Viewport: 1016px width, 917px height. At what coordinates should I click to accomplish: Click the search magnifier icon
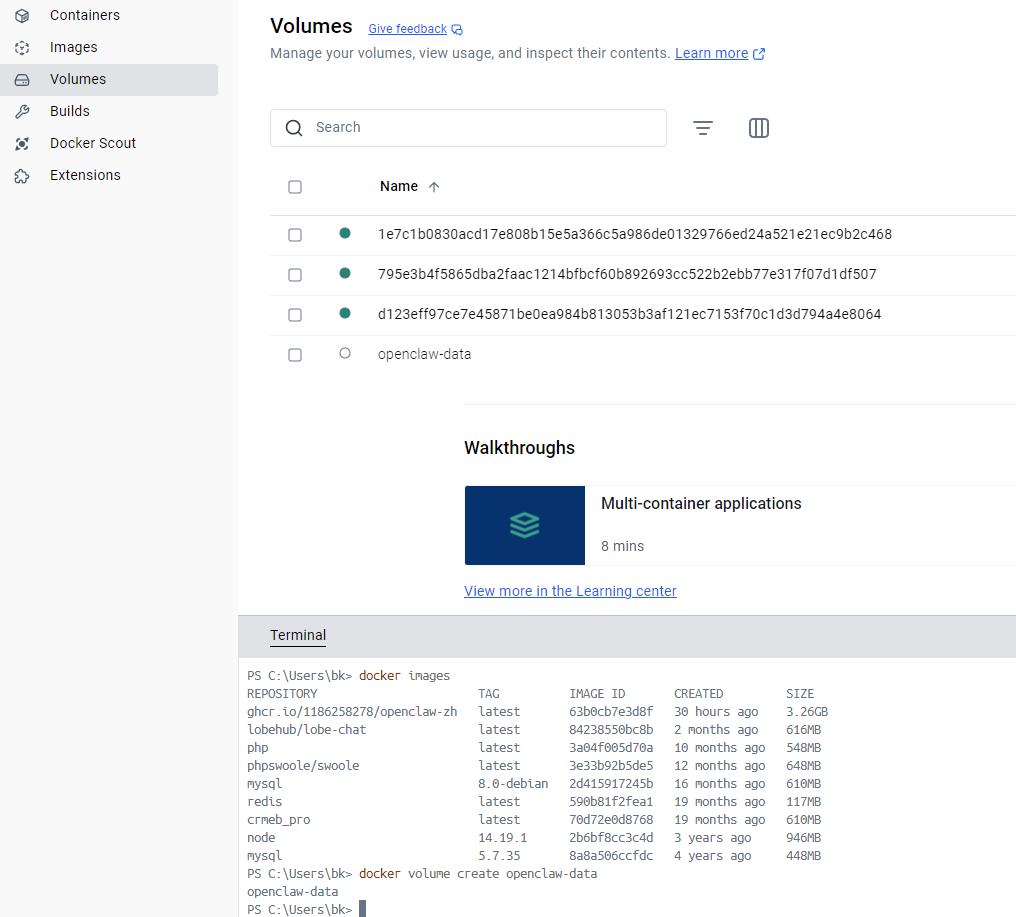(x=294, y=128)
